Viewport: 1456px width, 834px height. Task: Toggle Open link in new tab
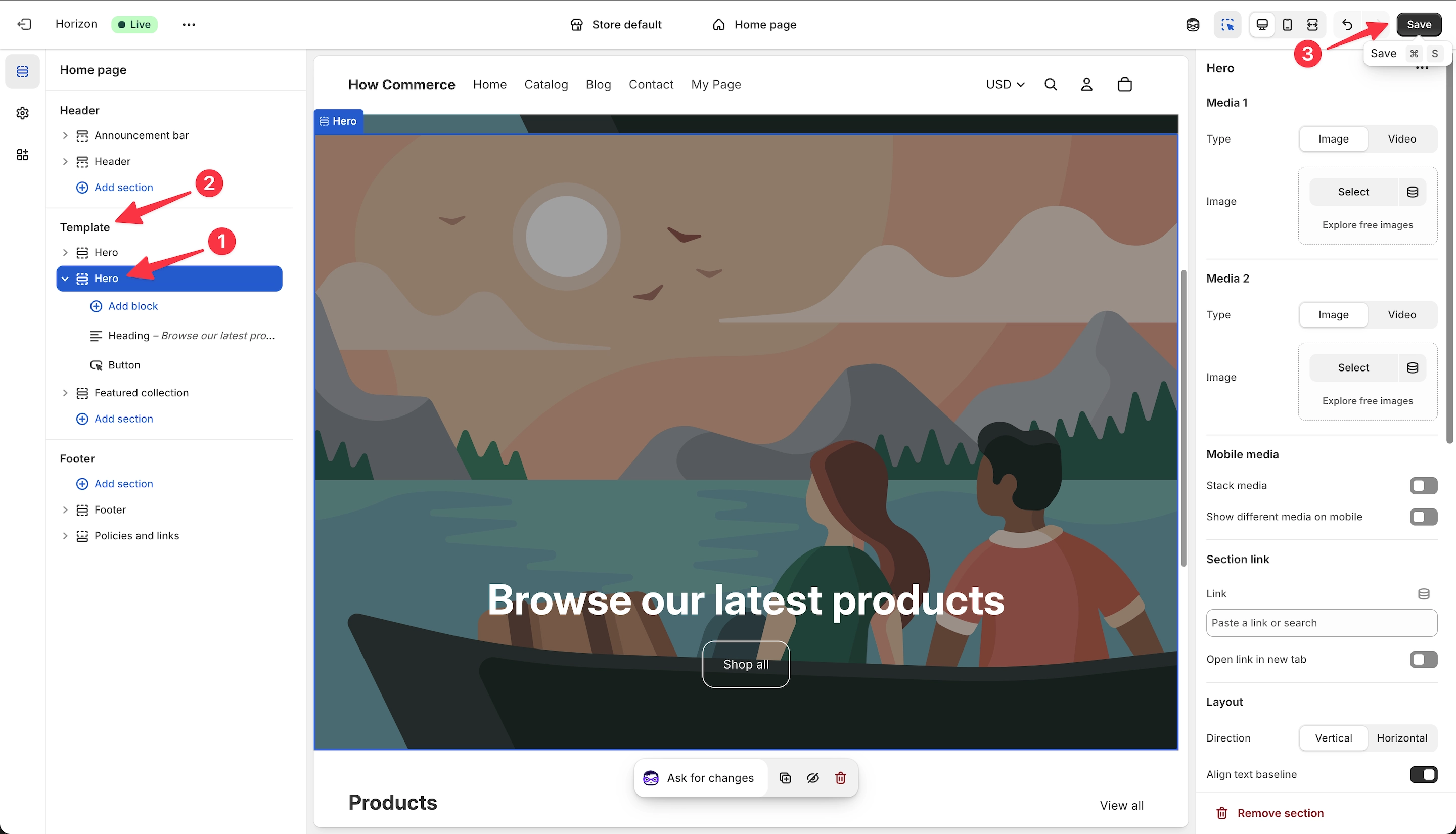point(1423,659)
